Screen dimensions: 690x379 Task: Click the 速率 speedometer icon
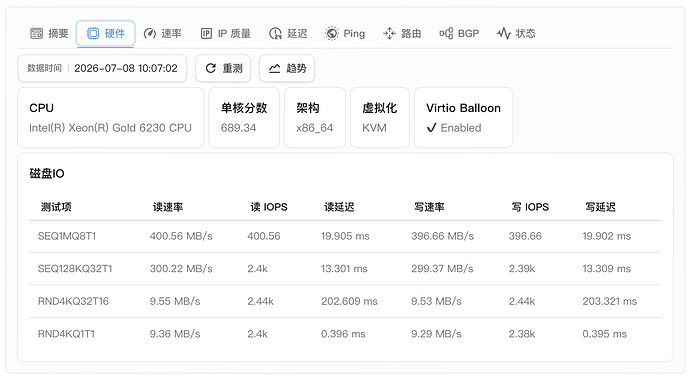(x=150, y=33)
